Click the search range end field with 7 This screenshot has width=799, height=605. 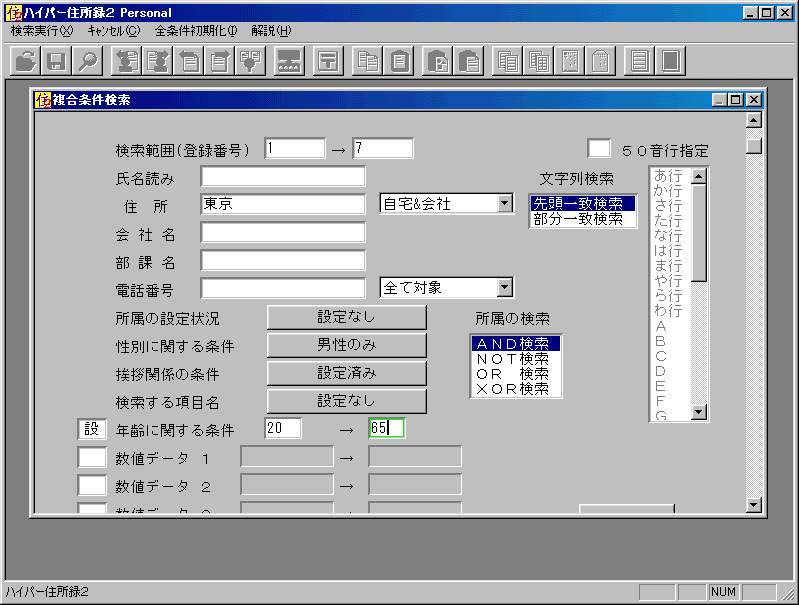383,148
